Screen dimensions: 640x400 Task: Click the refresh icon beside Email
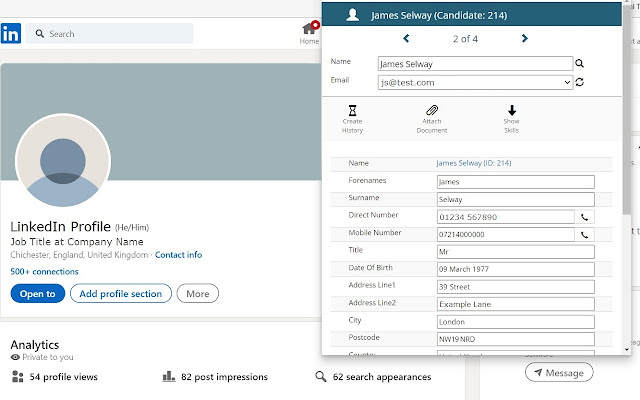pyautogui.click(x=580, y=82)
